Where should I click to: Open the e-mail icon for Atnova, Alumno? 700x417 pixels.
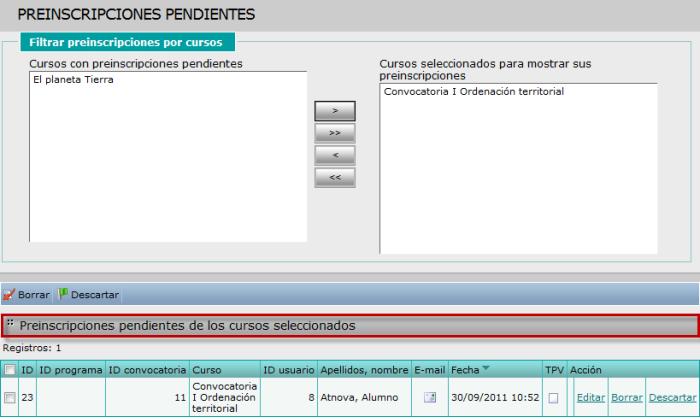[430, 397]
